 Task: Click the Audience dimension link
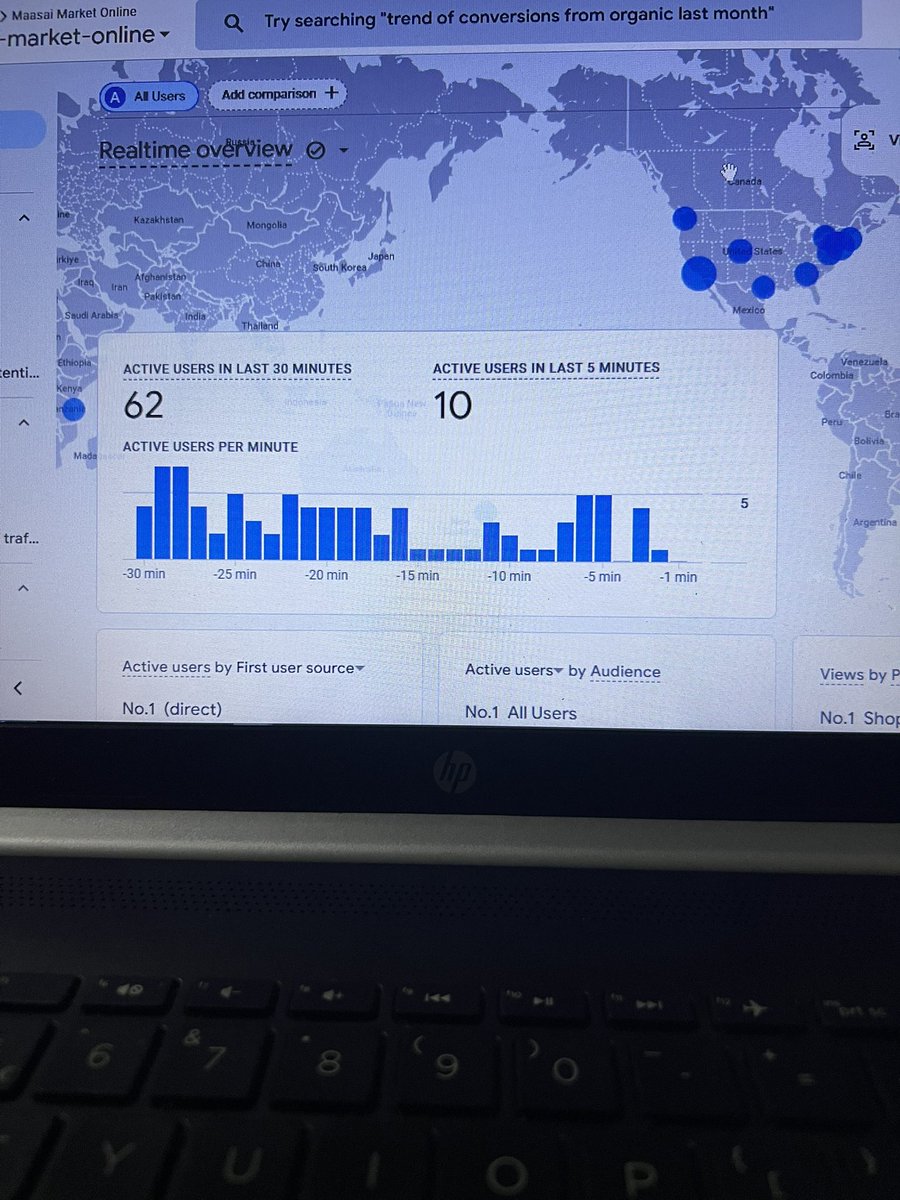[x=625, y=672]
